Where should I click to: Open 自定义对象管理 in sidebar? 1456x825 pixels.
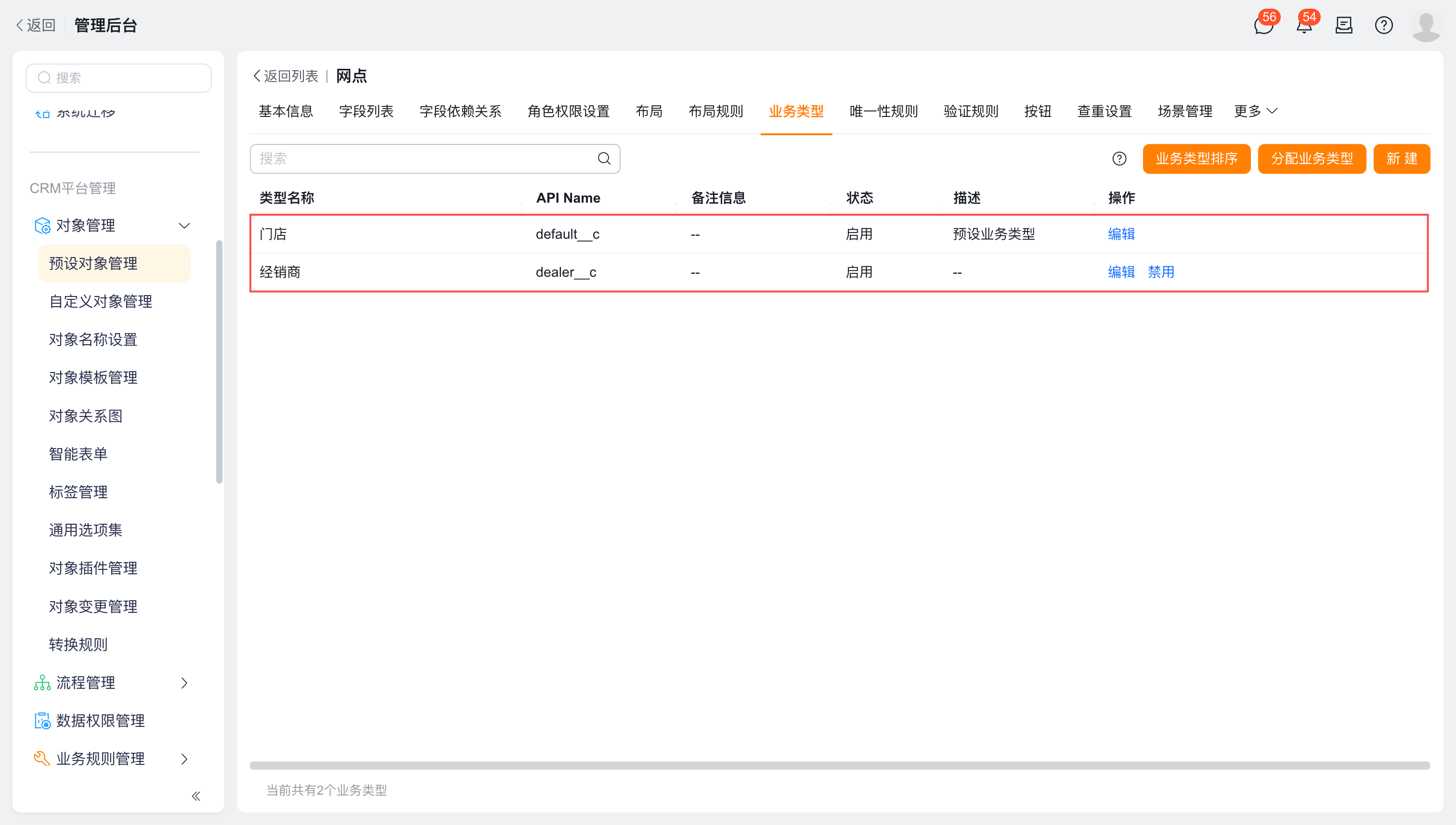coord(100,301)
